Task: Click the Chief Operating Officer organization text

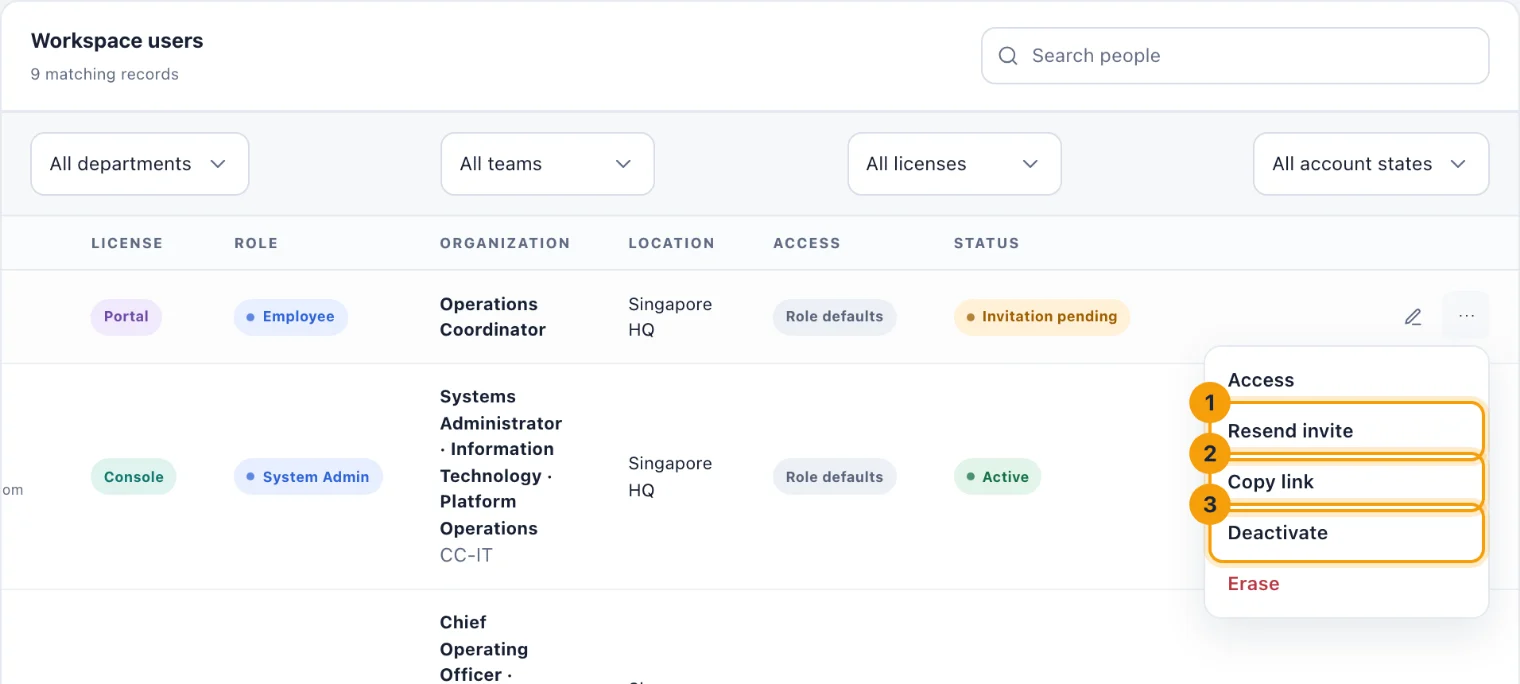Action: [x=484, y=649]
